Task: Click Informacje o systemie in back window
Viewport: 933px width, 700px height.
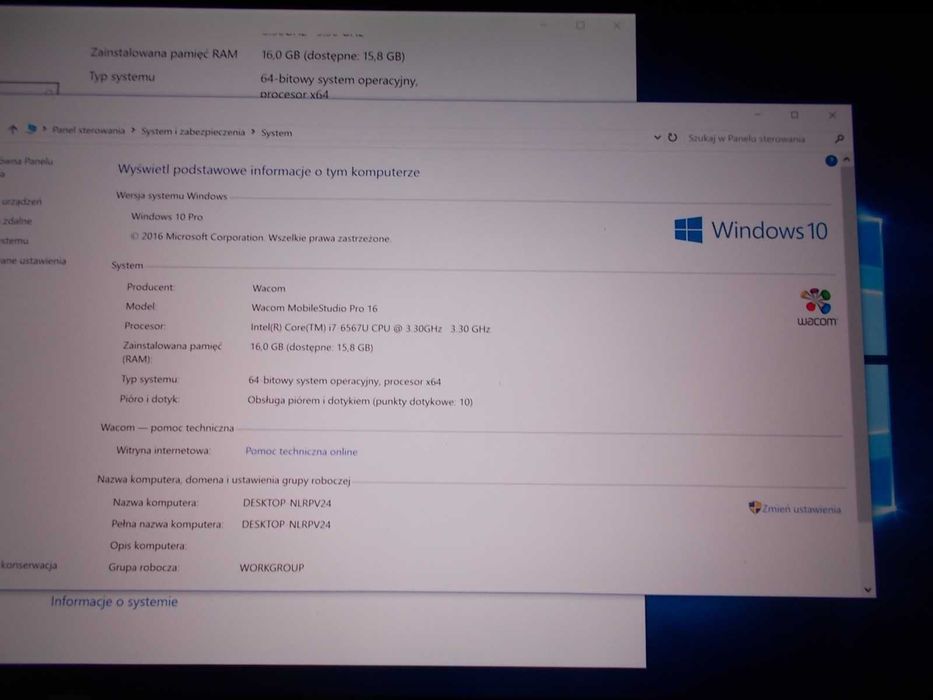Action: tap(114, 602)
